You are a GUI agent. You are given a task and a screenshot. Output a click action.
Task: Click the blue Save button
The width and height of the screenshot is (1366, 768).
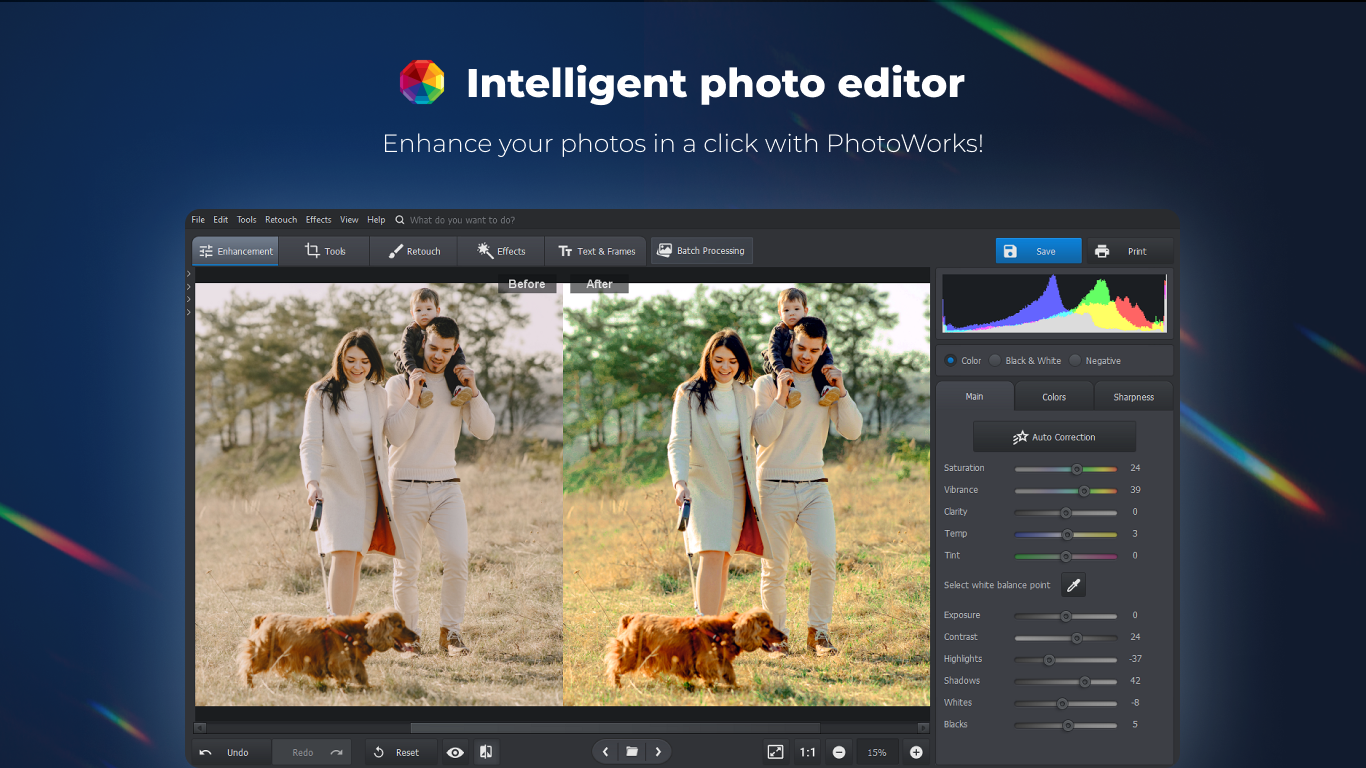[1038, 251]
